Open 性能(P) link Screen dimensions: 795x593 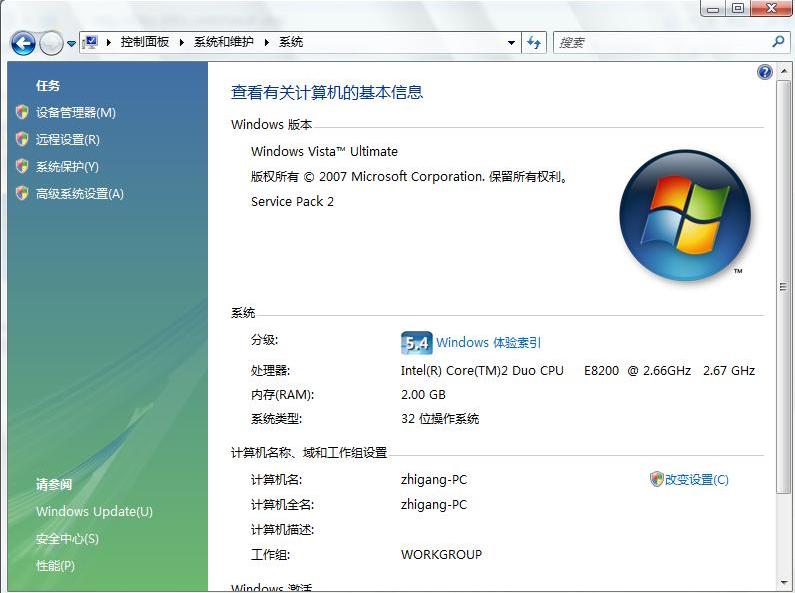tap(55, 566)
